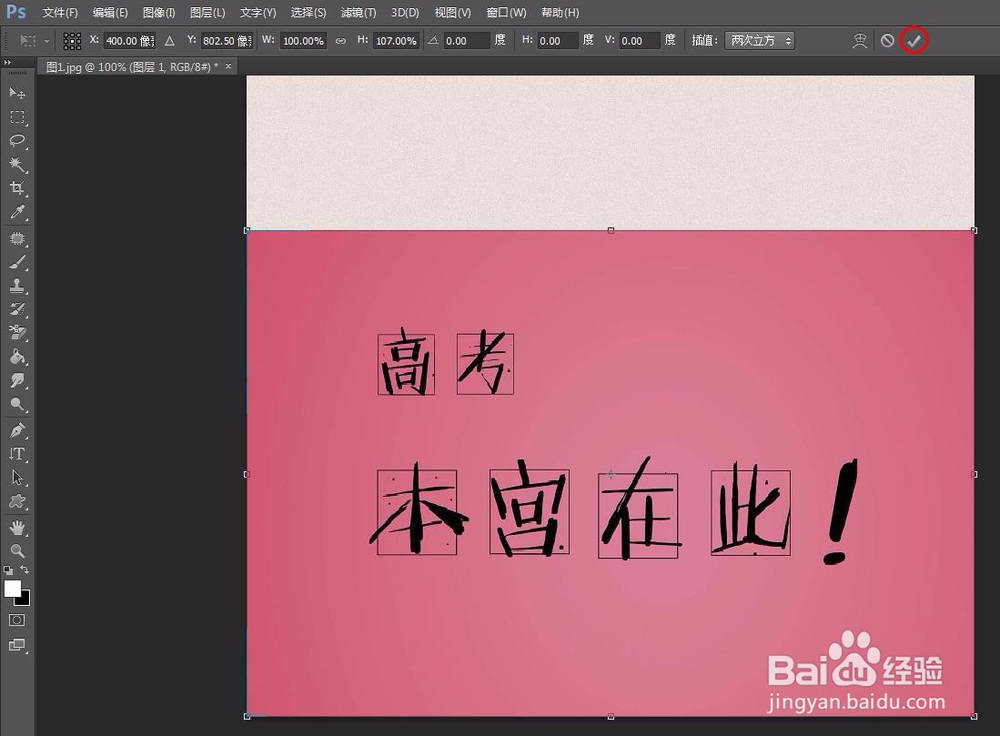Click the top-center transform handle
The height and width of the screenshot is (736, 1000).
click(610, 230)
